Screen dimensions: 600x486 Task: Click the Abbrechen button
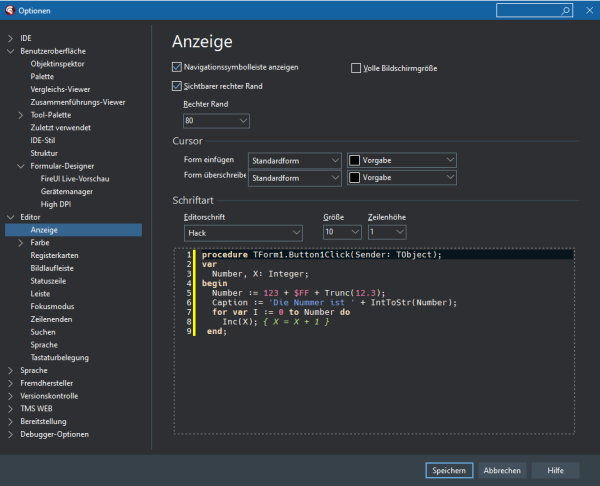502,470
